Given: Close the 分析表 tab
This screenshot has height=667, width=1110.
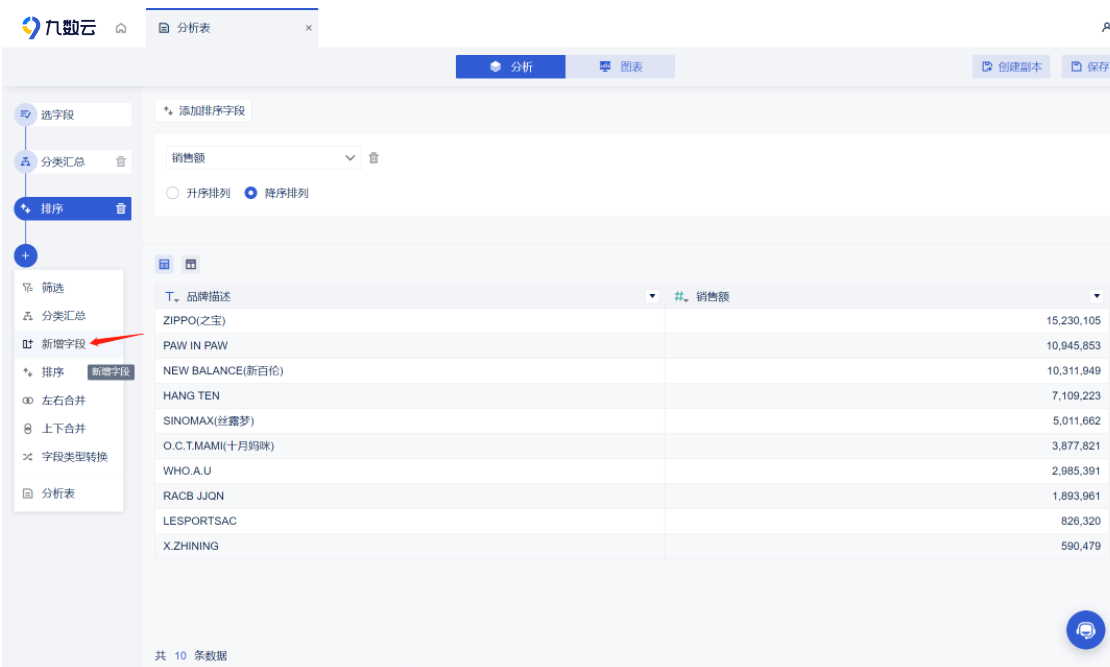Looking at the screenshot, I should [x=309, y=28].
